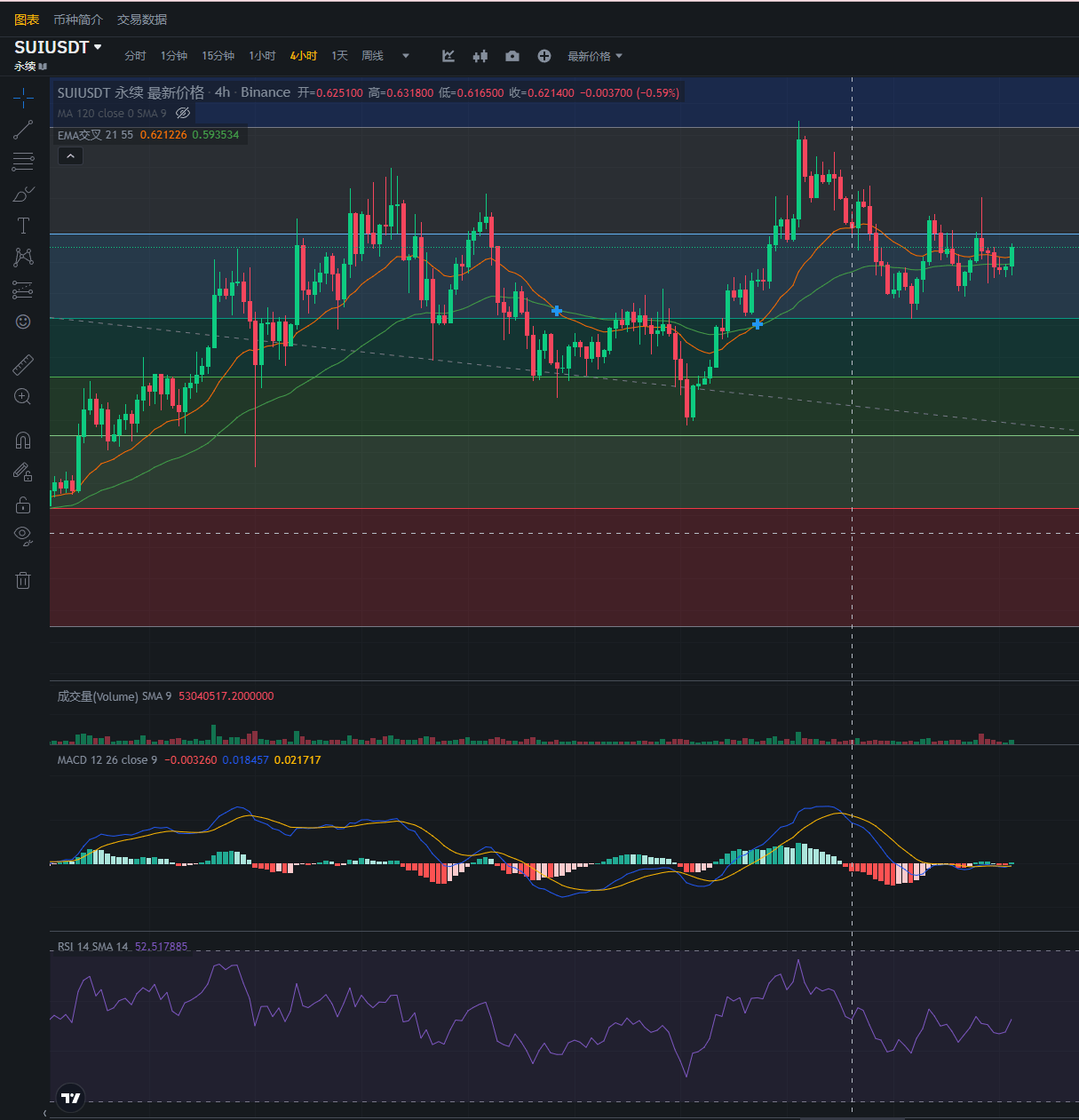
Task: Select the trend line drawing tool
Action: (x=23, y=130)
